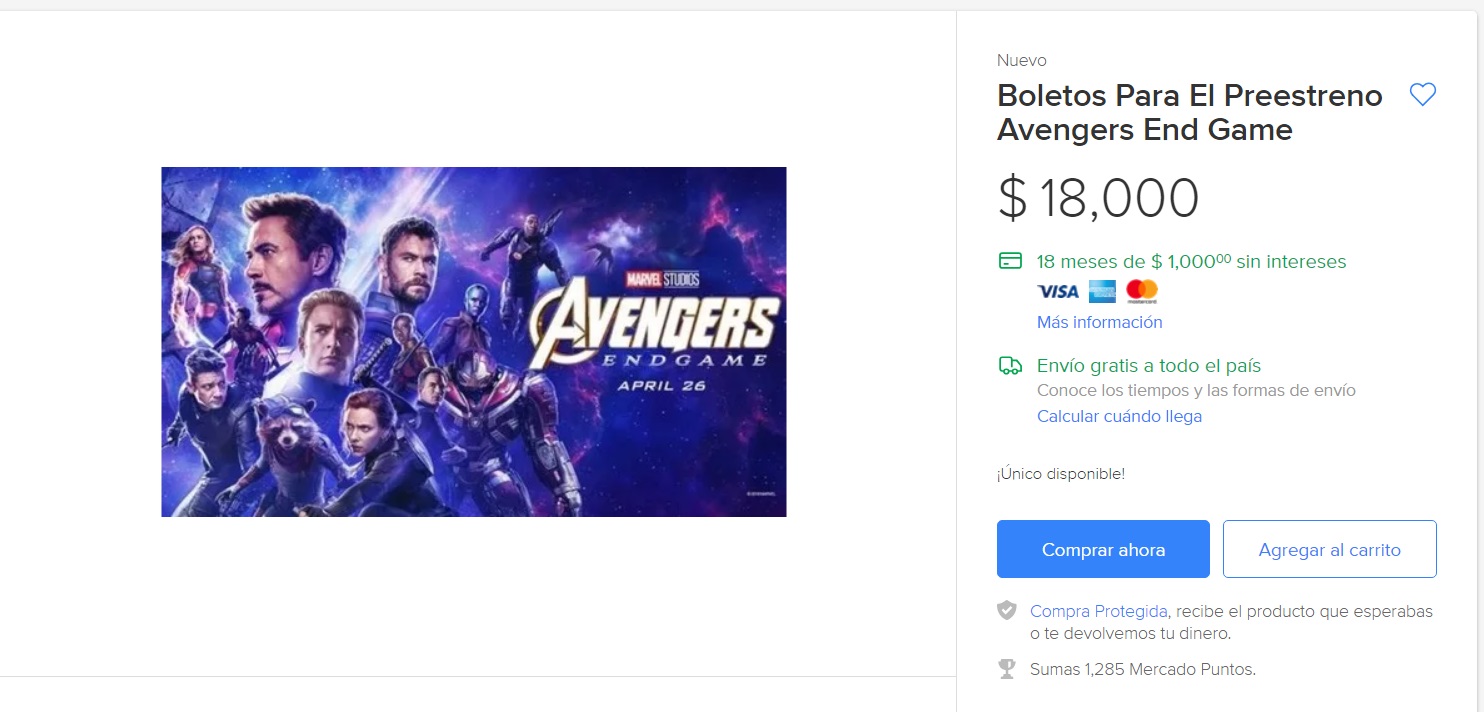Open the Calcular cuándo llega link

(1119, 416)
